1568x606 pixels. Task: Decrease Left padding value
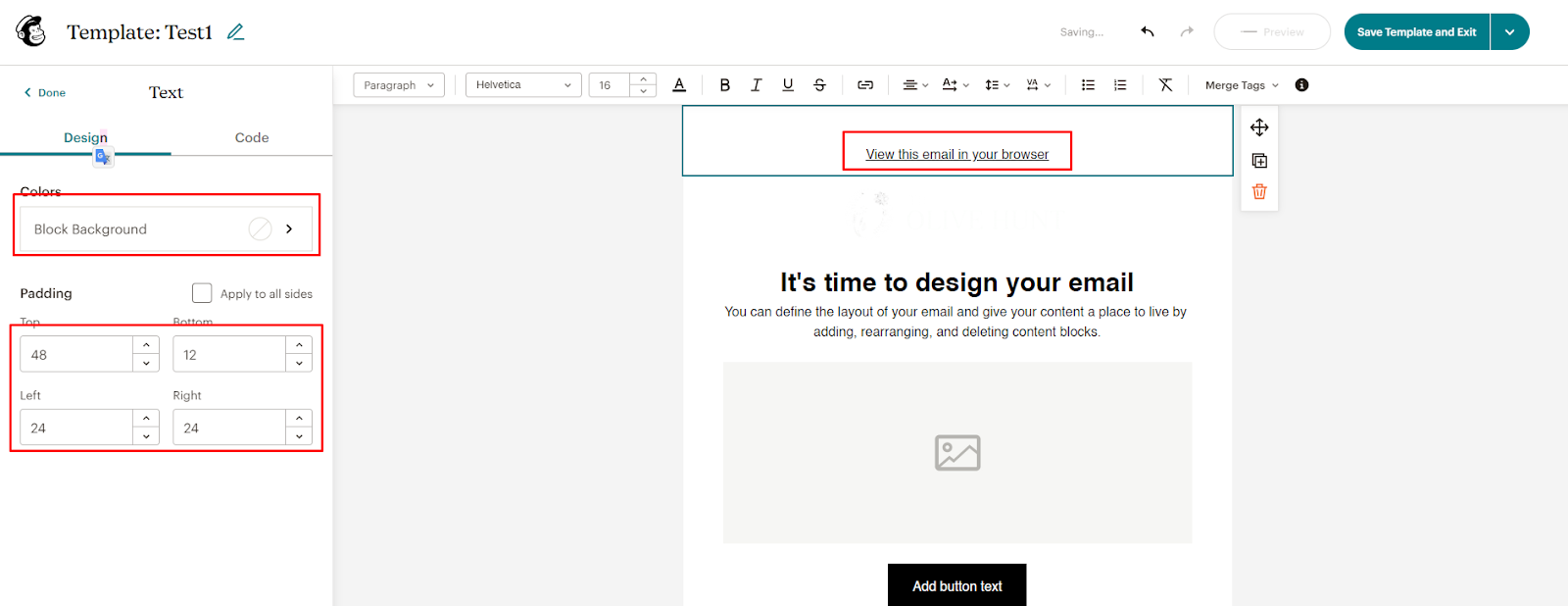pos(146,436)
